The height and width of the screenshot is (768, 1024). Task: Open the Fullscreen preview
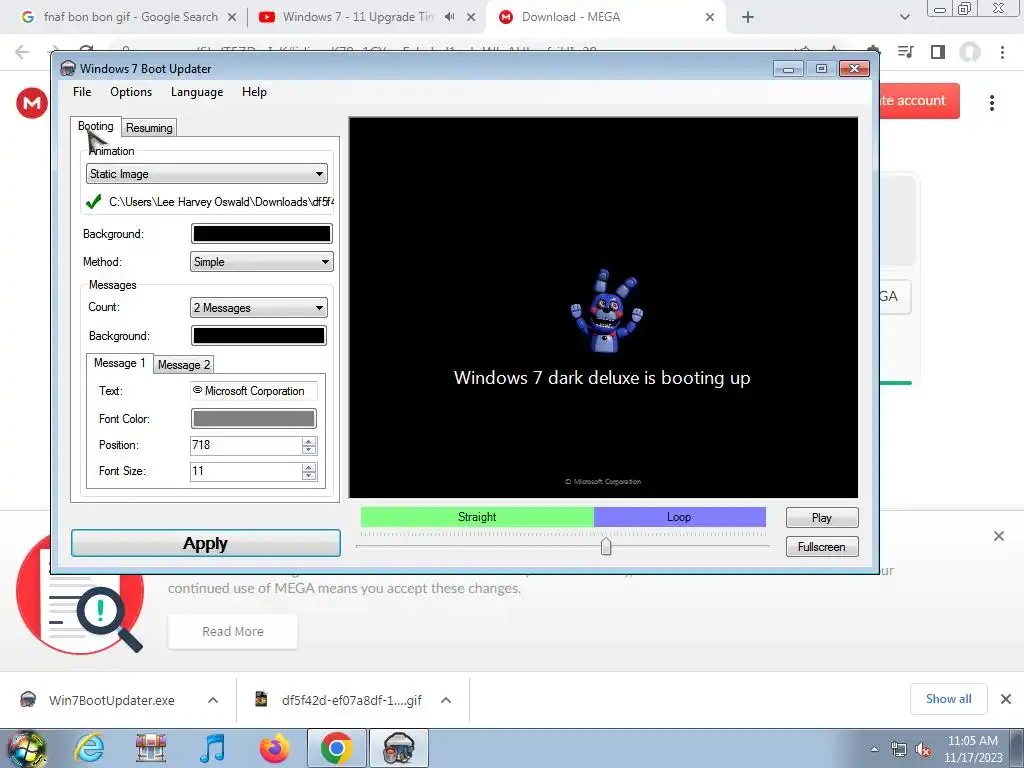(x=822, y=547)
